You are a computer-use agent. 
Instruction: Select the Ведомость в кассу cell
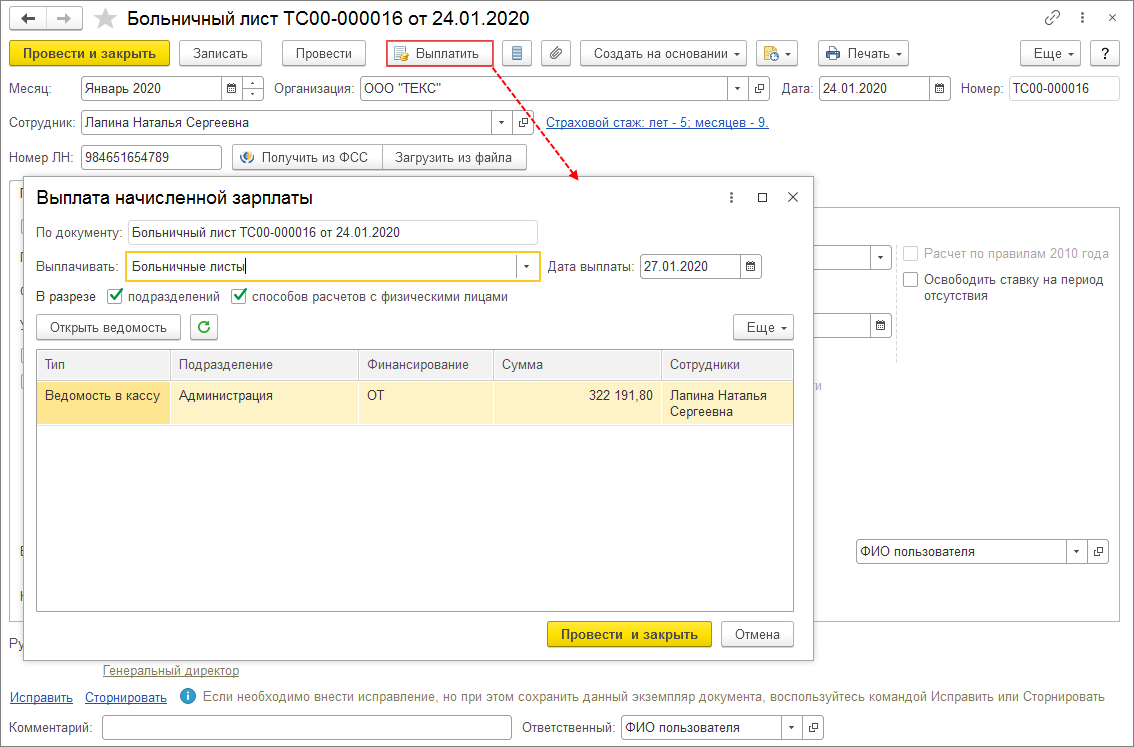click(103, 402)
